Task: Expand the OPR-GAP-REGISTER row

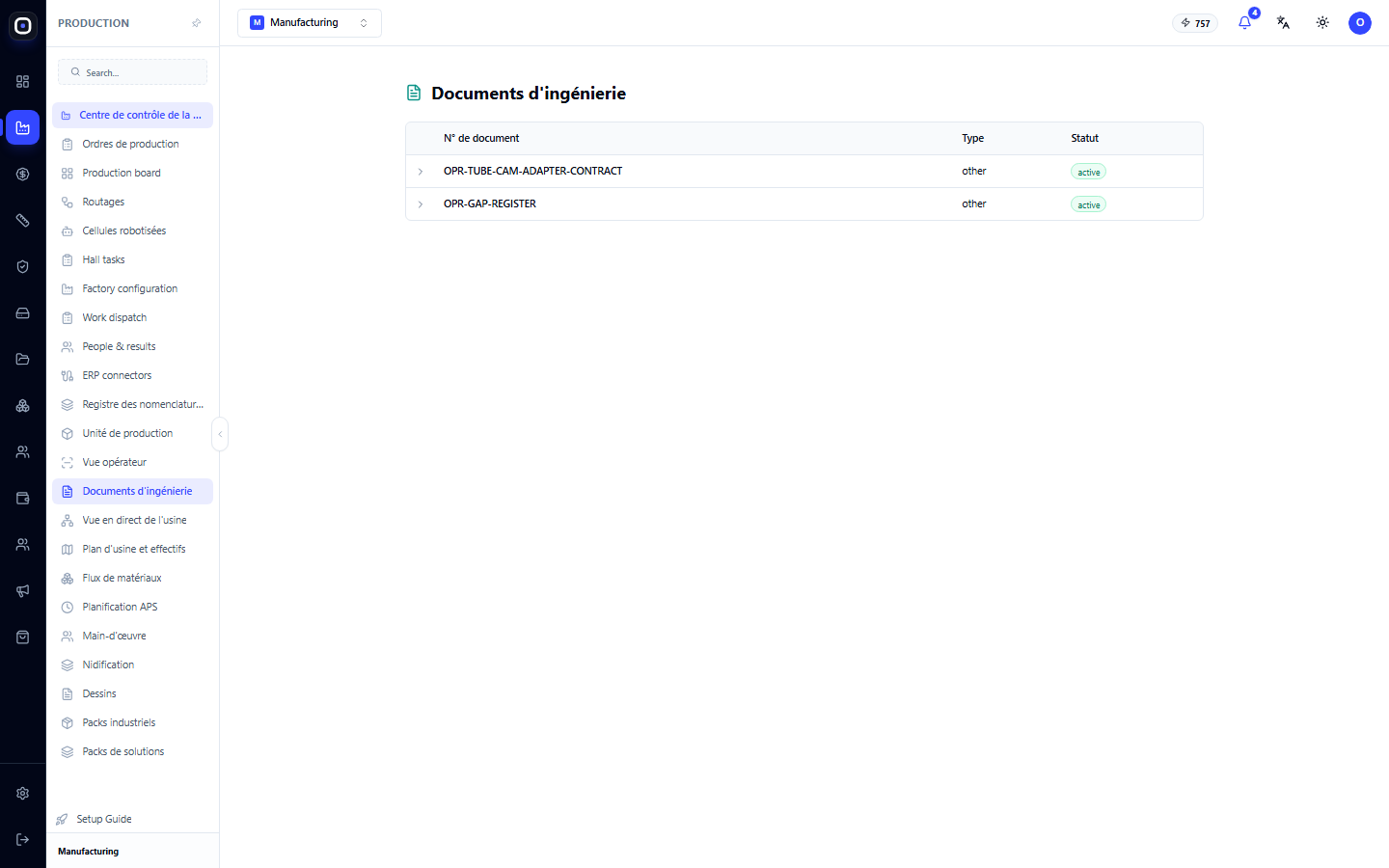Action: (x=421, y=204)
